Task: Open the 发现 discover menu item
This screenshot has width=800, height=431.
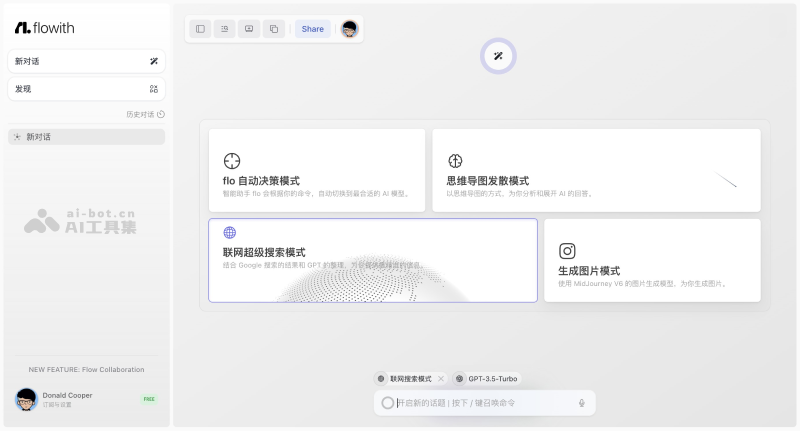Action: click(x=86, y=89)
